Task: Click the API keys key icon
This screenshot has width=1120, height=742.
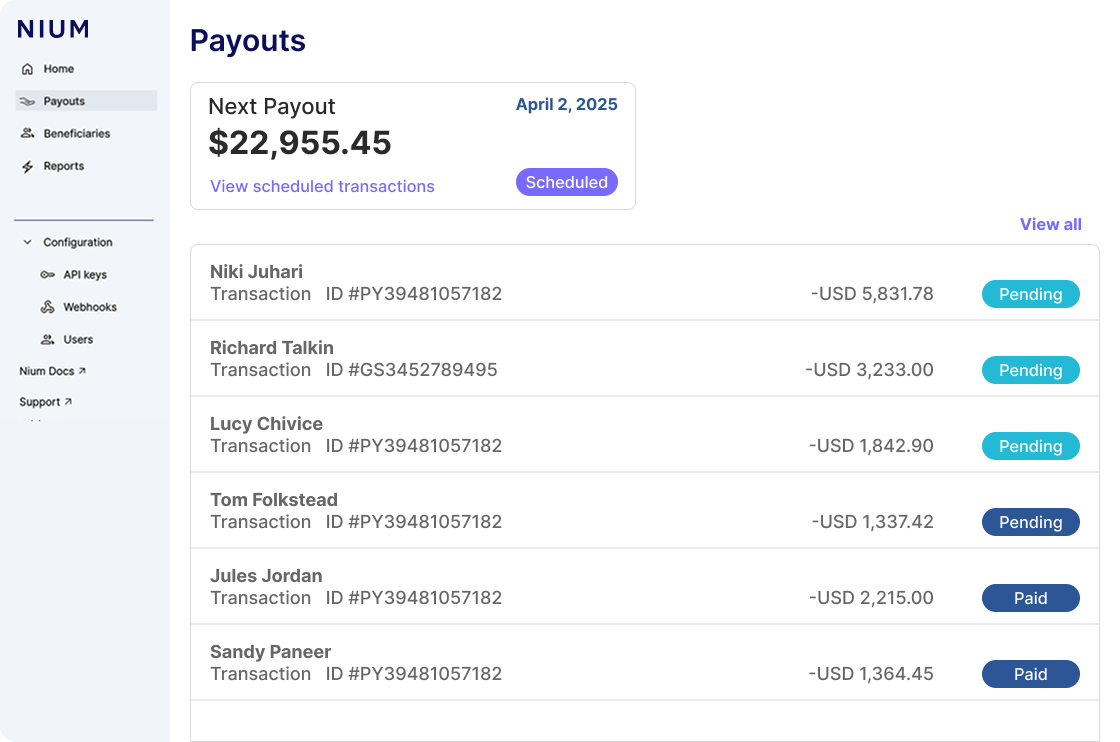Action: coord(47,274)
